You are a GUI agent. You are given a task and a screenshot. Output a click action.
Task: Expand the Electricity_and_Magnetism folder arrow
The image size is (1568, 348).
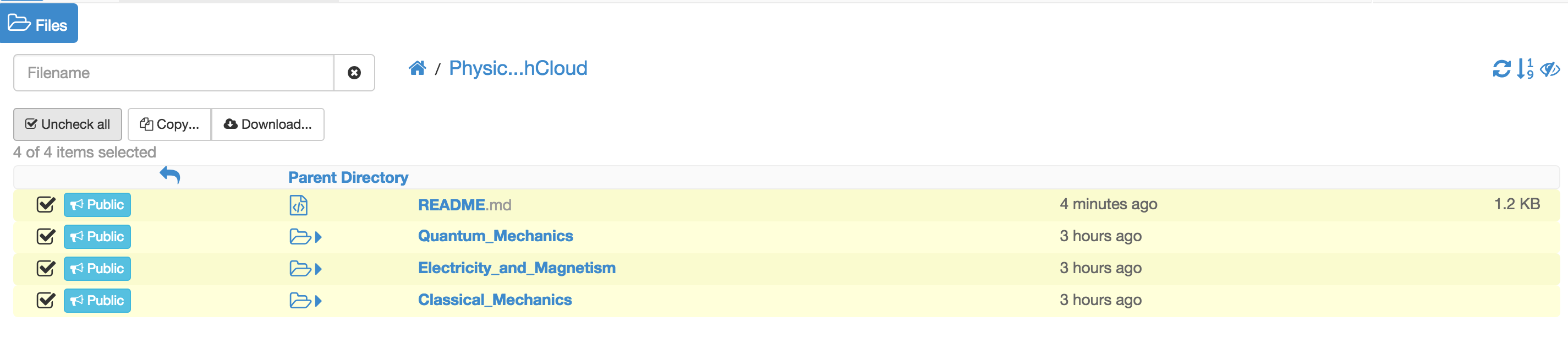click(319, 269)
